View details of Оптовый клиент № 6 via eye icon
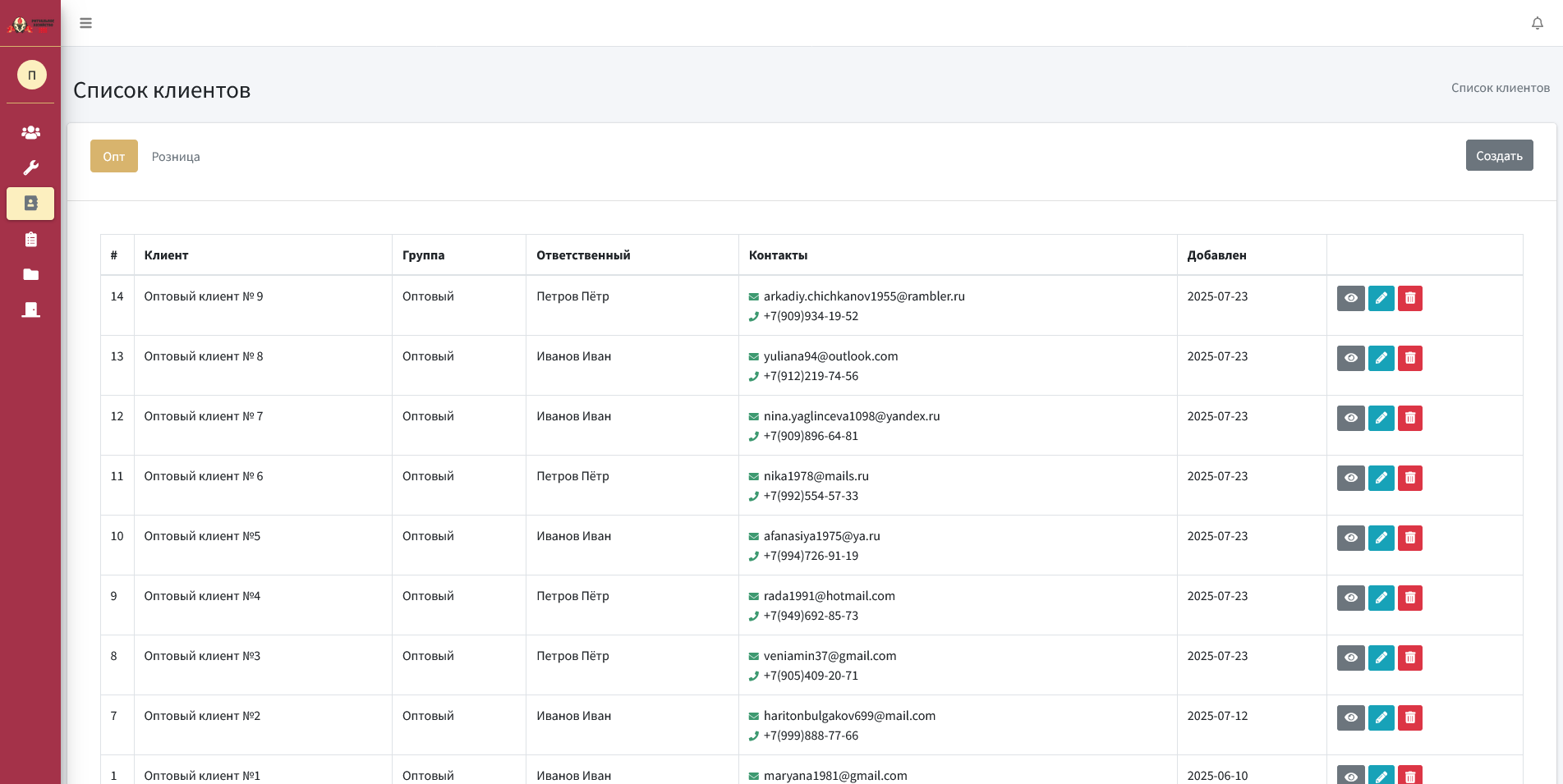Viewport: 1563px width, 784px height. (1351, 478)
